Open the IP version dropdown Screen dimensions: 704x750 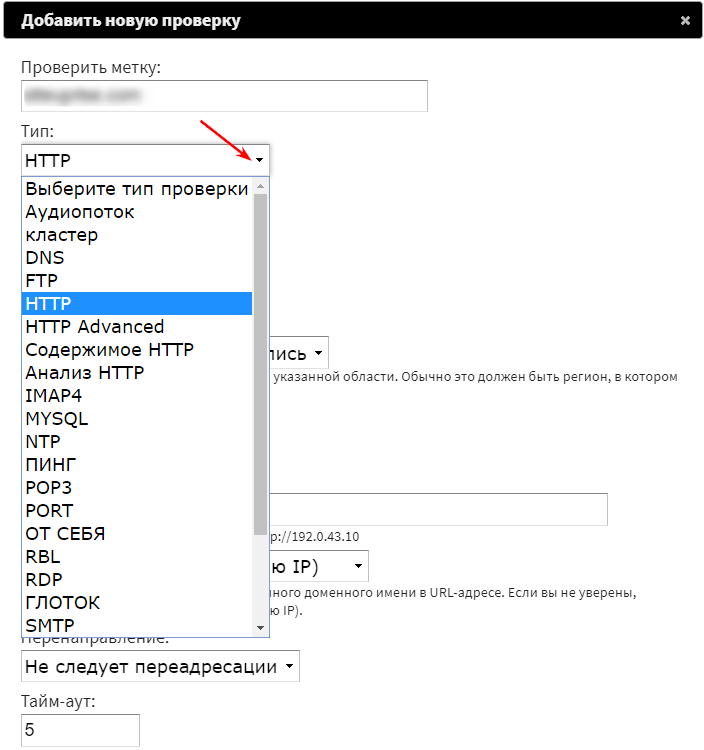click(319, 566)
